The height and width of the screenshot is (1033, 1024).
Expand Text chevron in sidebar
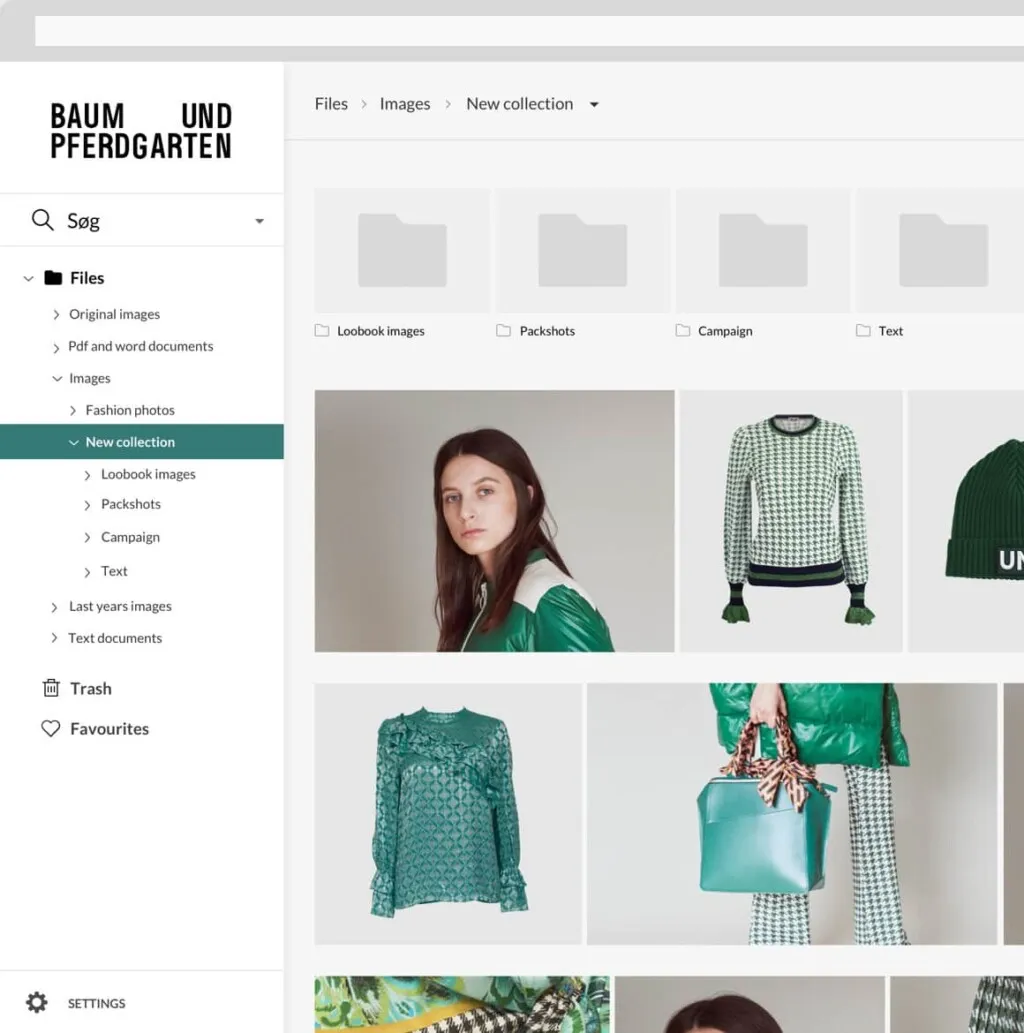(x=87, y=572)
